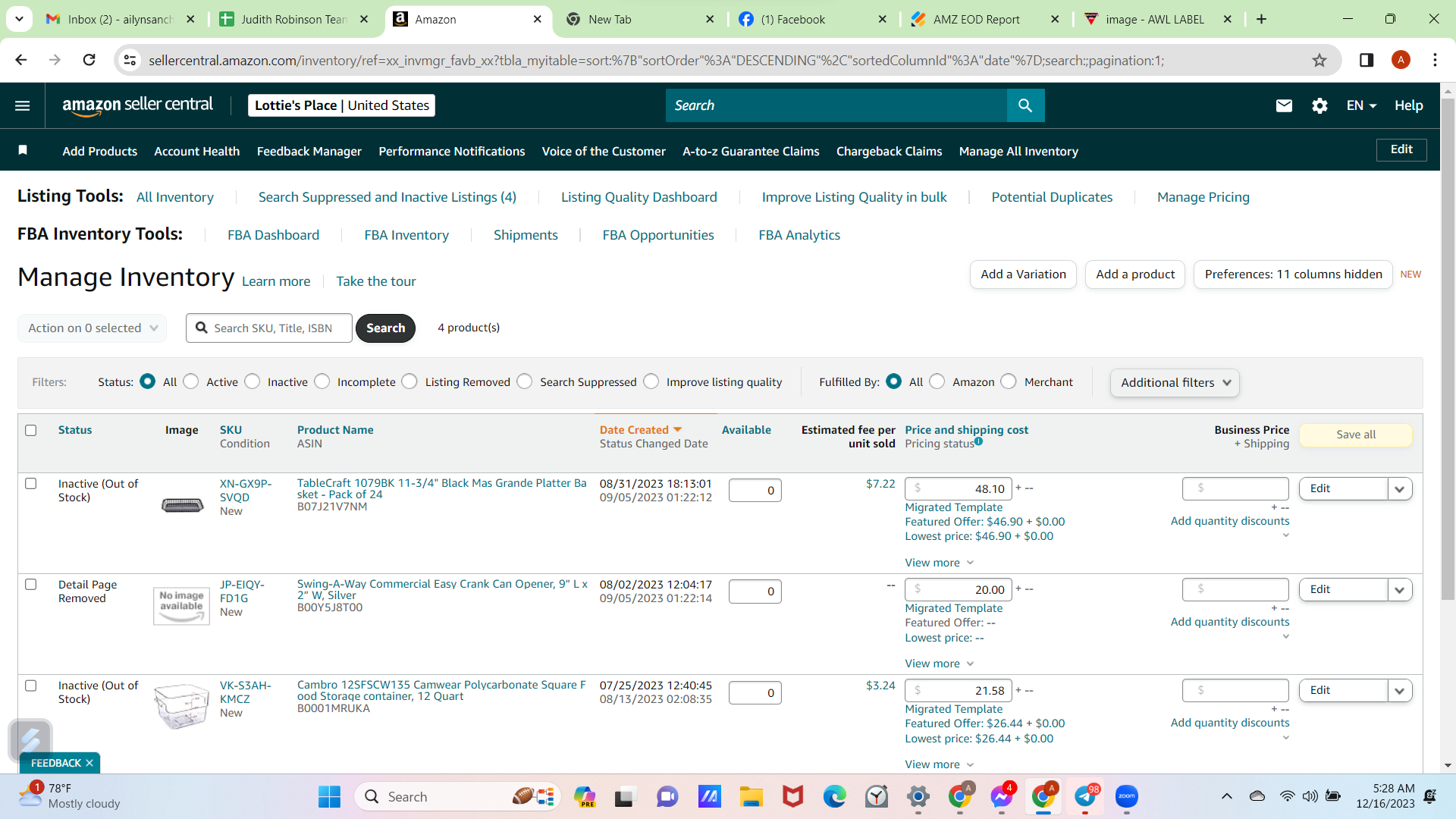
Task: Open Microsoft Edge from taskbar
Action: point(834,796)
